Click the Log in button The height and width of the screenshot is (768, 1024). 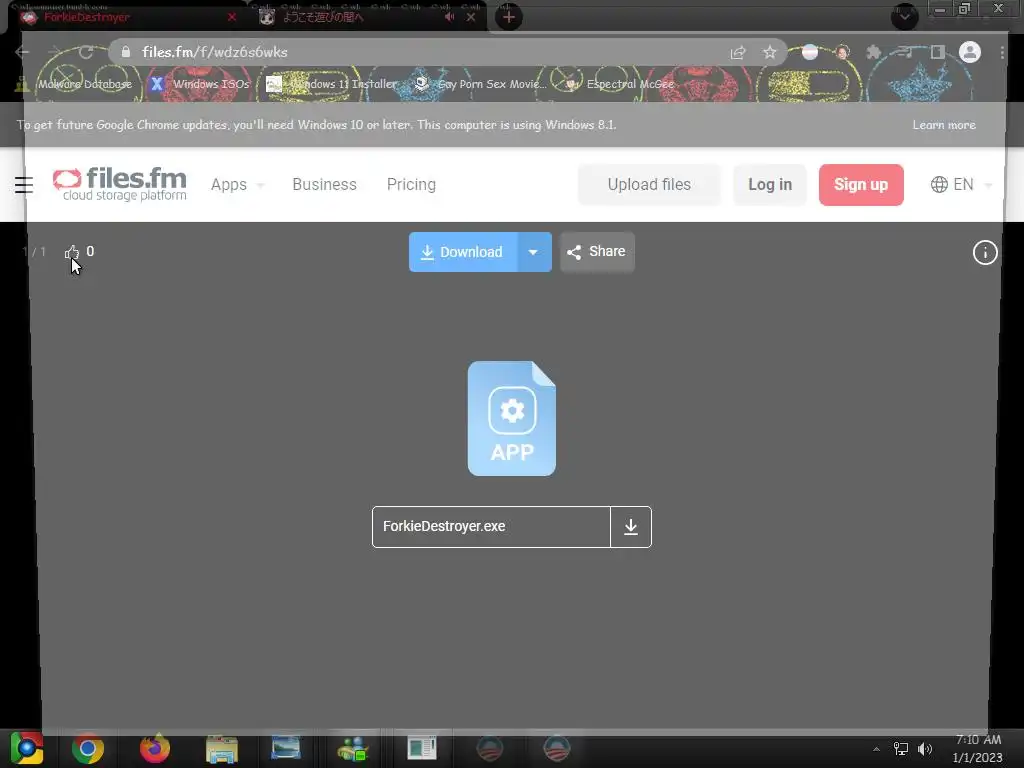(770, 185)
